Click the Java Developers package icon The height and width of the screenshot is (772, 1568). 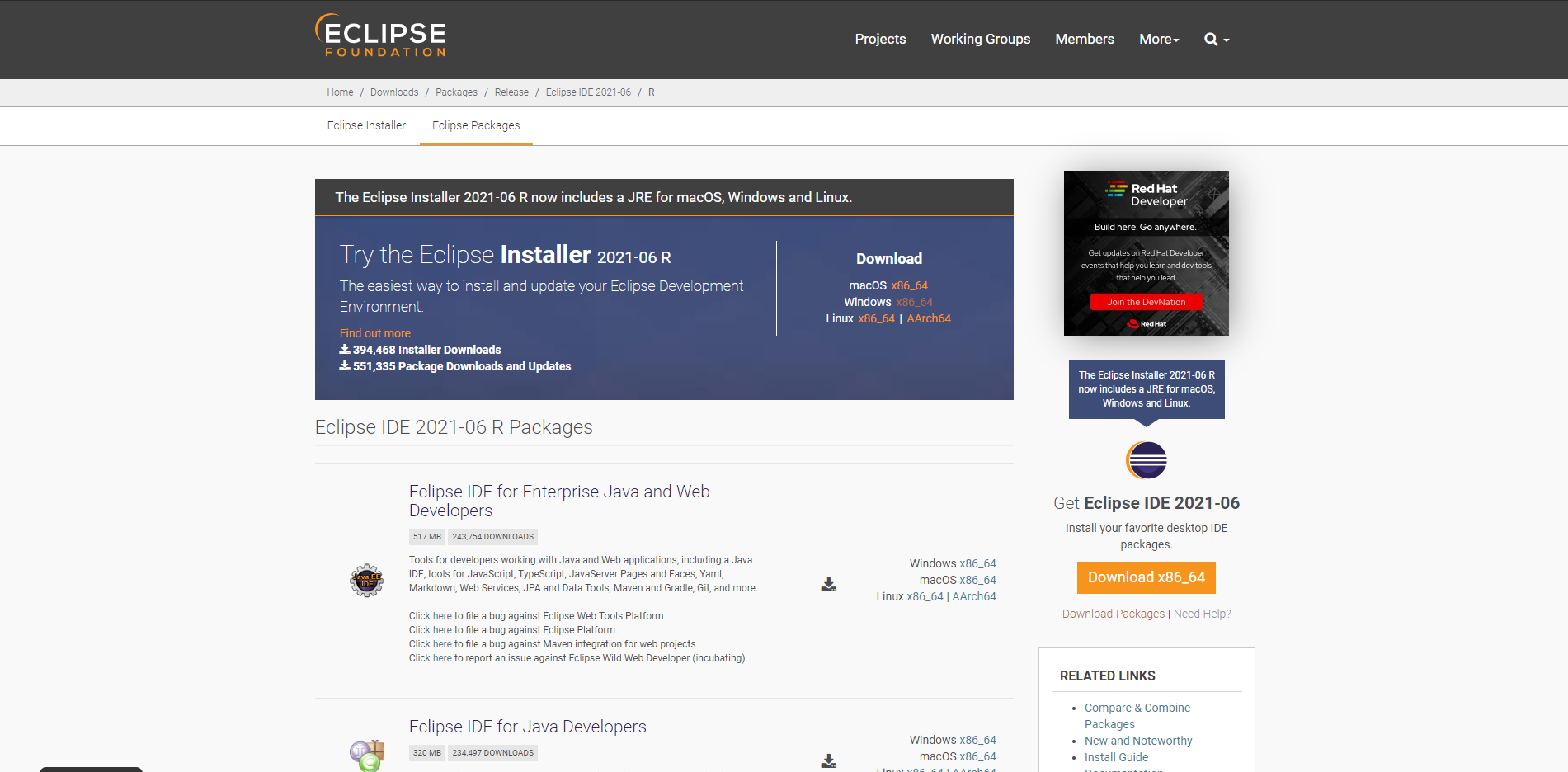pyautogui.click(x=367, y=756)
